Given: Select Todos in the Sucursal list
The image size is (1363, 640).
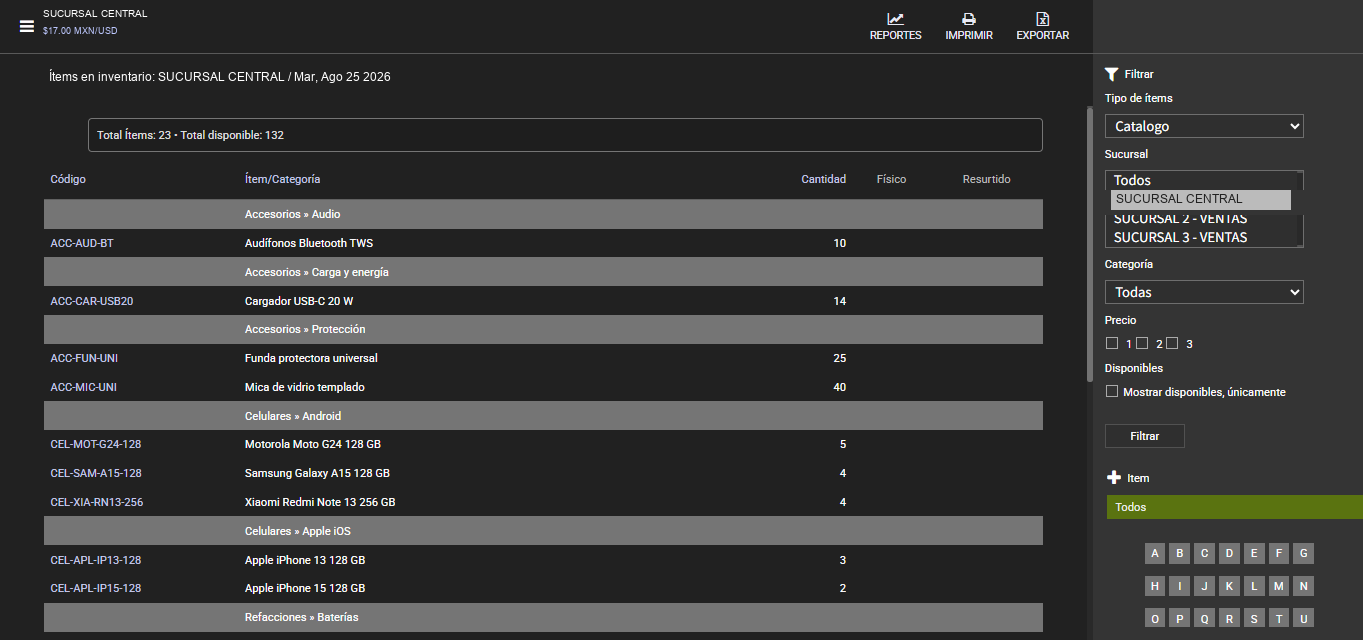Looking at the screenshot, I should [1132, 180].
